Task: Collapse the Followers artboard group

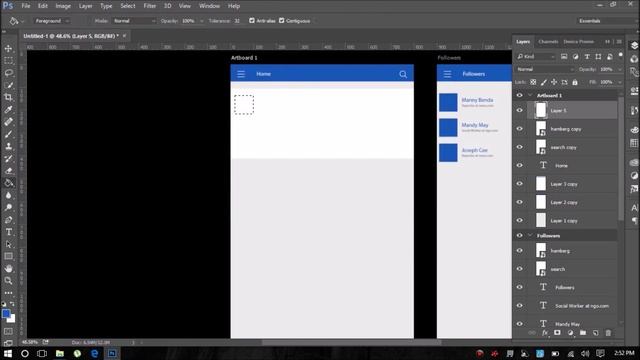Action: (530, 236)
